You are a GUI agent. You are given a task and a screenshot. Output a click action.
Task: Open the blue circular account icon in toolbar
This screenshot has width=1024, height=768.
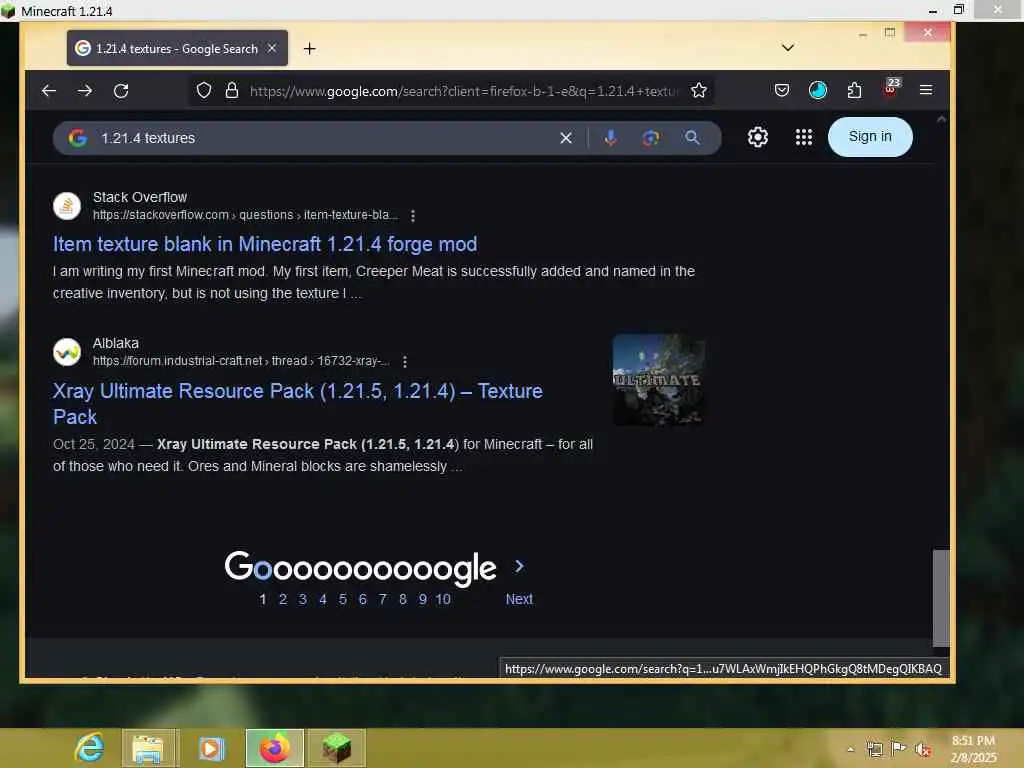[818, 90]
